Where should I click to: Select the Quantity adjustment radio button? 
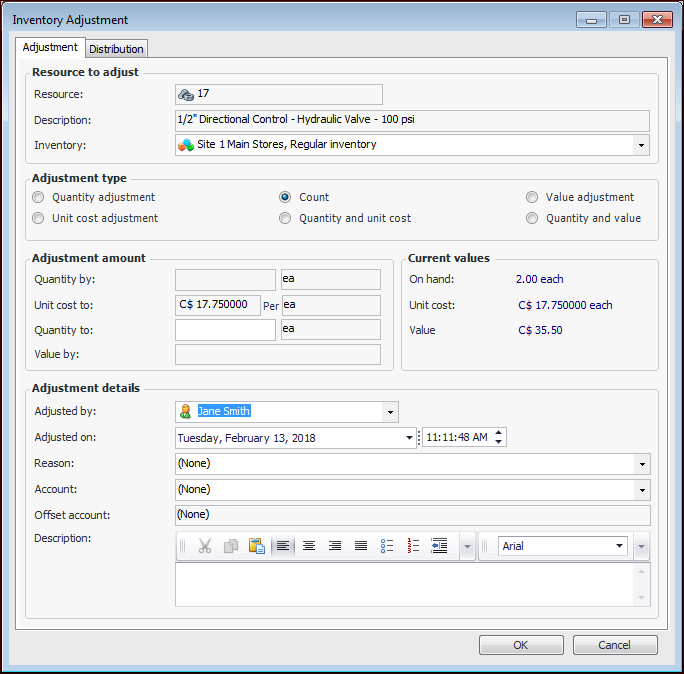[x=39, y=198]
